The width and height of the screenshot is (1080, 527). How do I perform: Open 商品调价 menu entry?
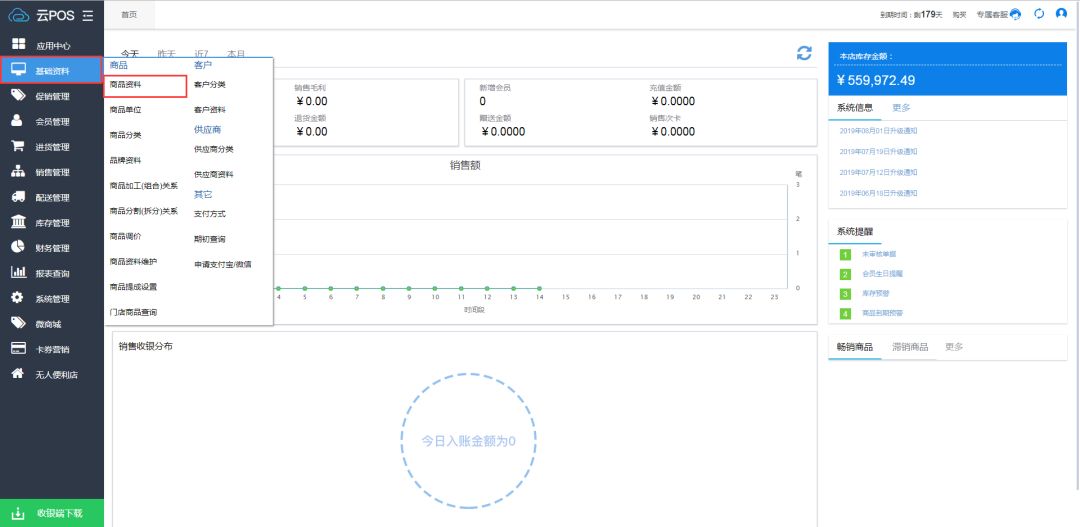pyautogui.click(x=125, y=236)
